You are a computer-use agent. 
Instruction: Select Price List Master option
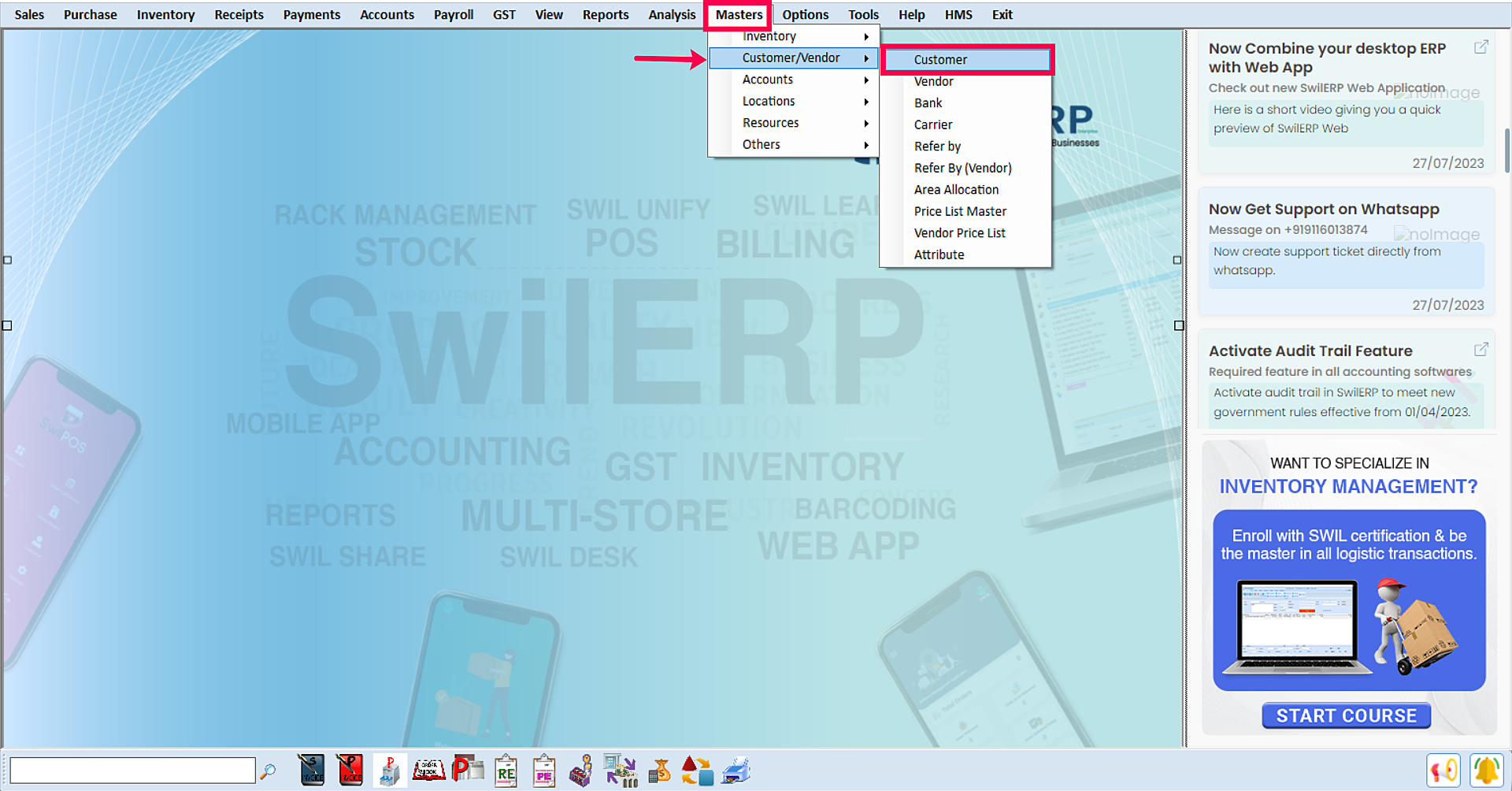[x=967, y=211]
